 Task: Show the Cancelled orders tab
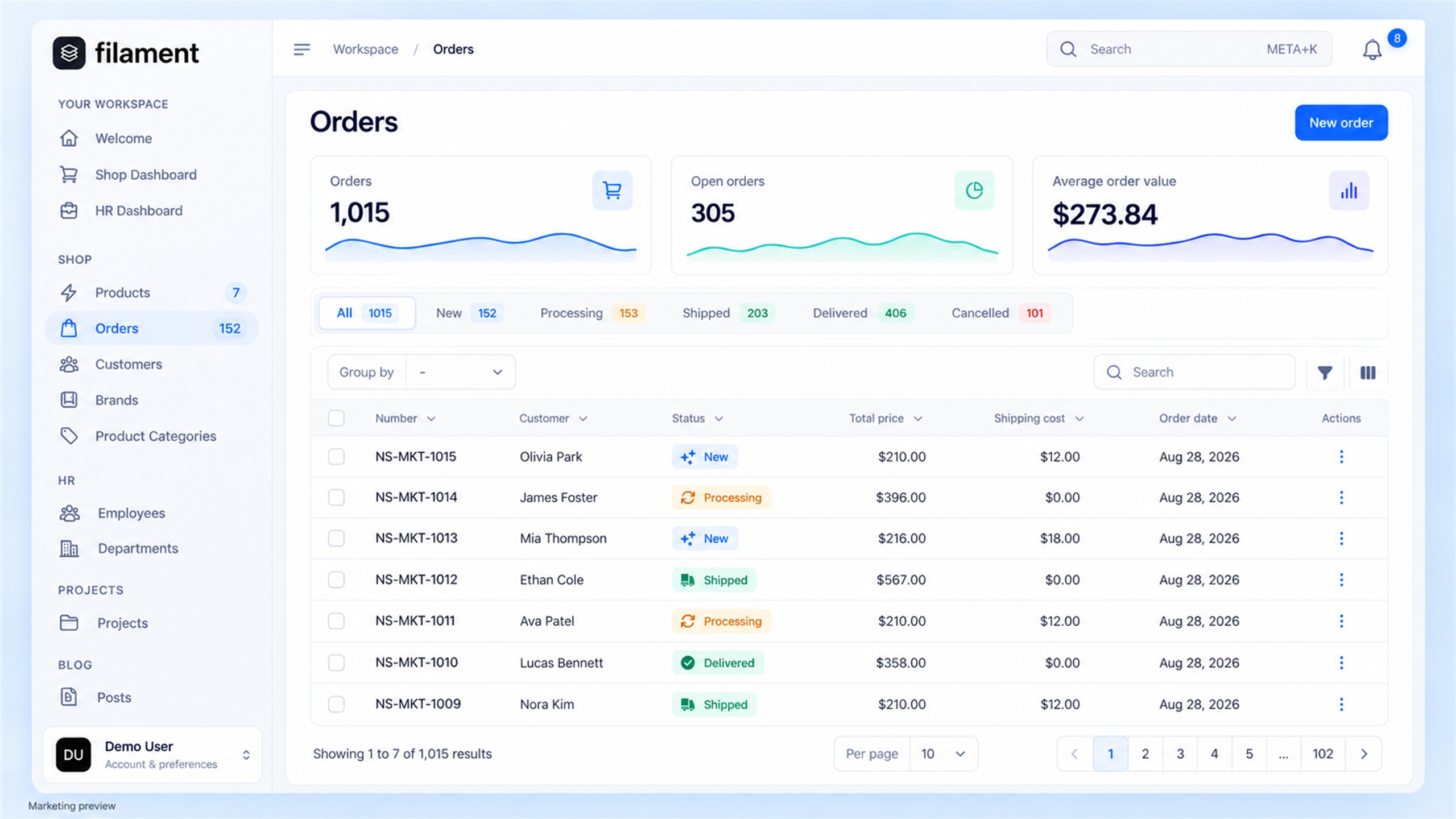[x=1001, y=313]
